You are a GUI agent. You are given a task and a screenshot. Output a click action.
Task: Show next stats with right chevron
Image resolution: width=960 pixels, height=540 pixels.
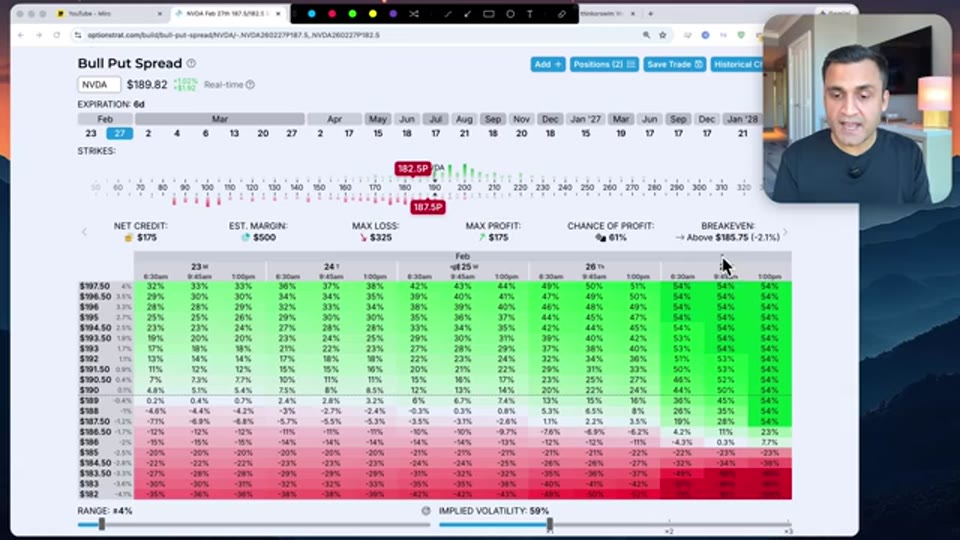(785, 232)
